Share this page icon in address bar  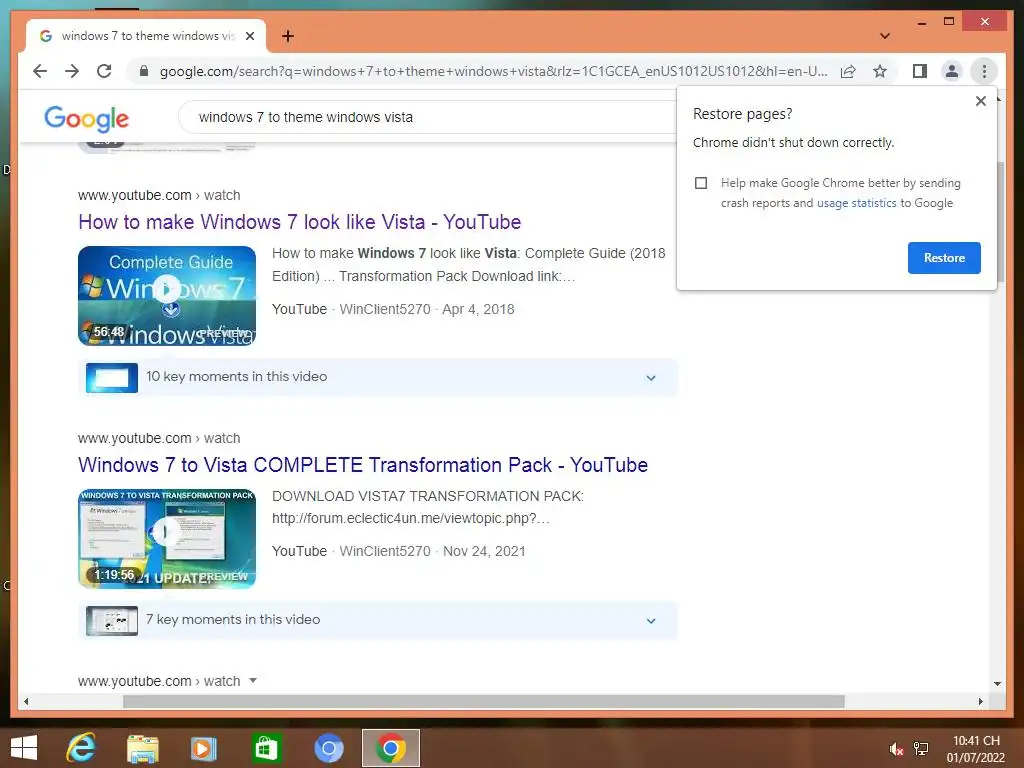tap(848, 71)
